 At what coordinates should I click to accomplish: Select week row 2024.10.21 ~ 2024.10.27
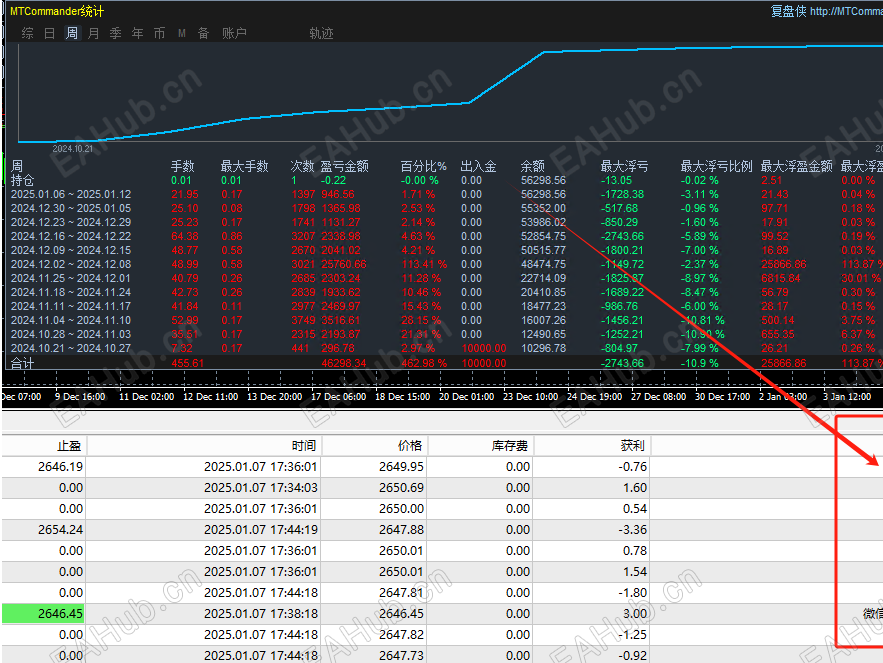click(442, 348)
